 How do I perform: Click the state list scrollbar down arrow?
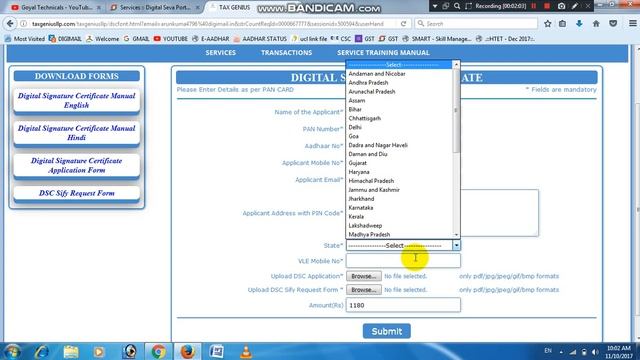[x=456, y=235]
